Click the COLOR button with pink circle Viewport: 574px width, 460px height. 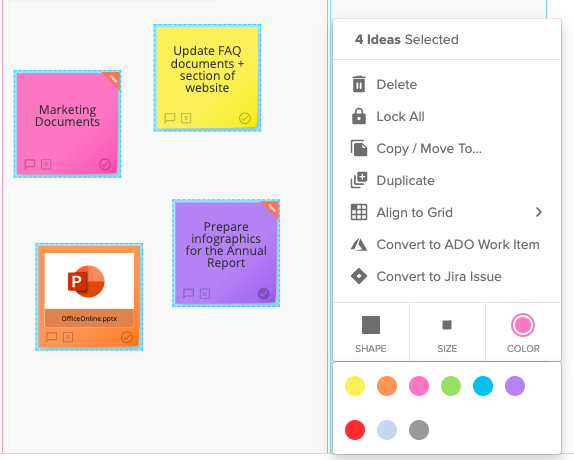(523, 332)
